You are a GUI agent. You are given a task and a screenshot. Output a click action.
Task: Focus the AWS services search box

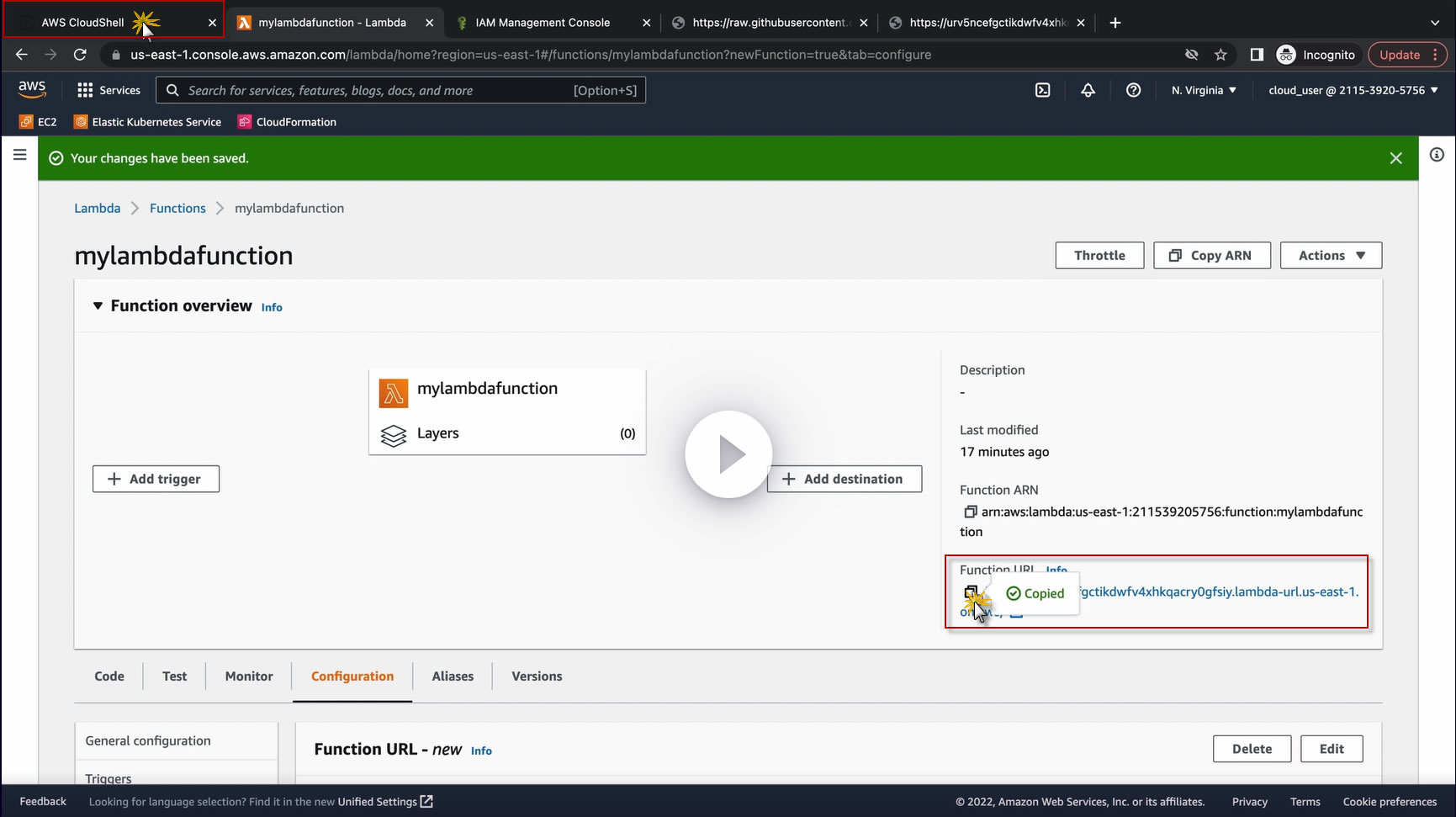[401, 90]
